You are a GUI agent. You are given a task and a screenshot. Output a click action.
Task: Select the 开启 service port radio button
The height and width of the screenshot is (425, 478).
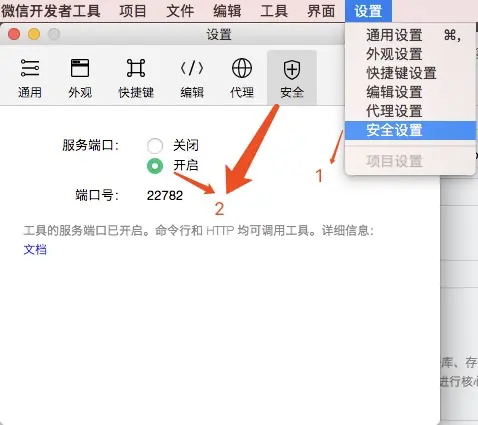coord(155,166)
